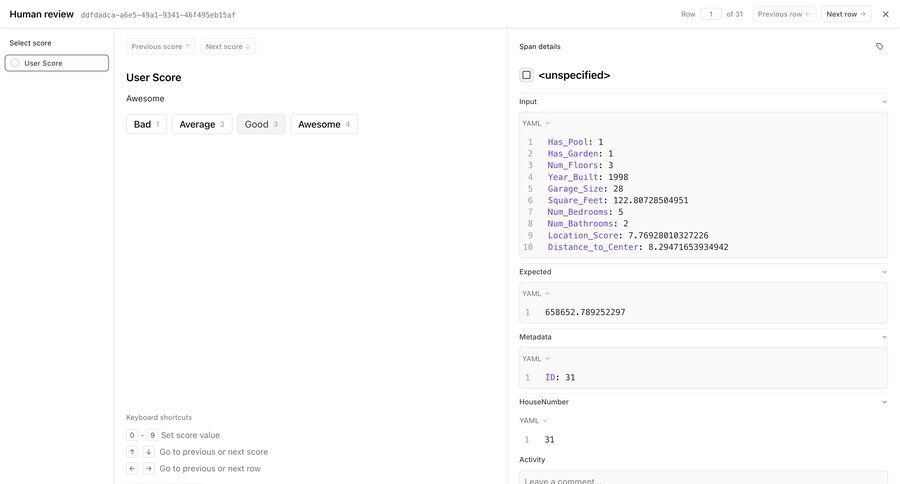Click the Leave a comment field

703,478
